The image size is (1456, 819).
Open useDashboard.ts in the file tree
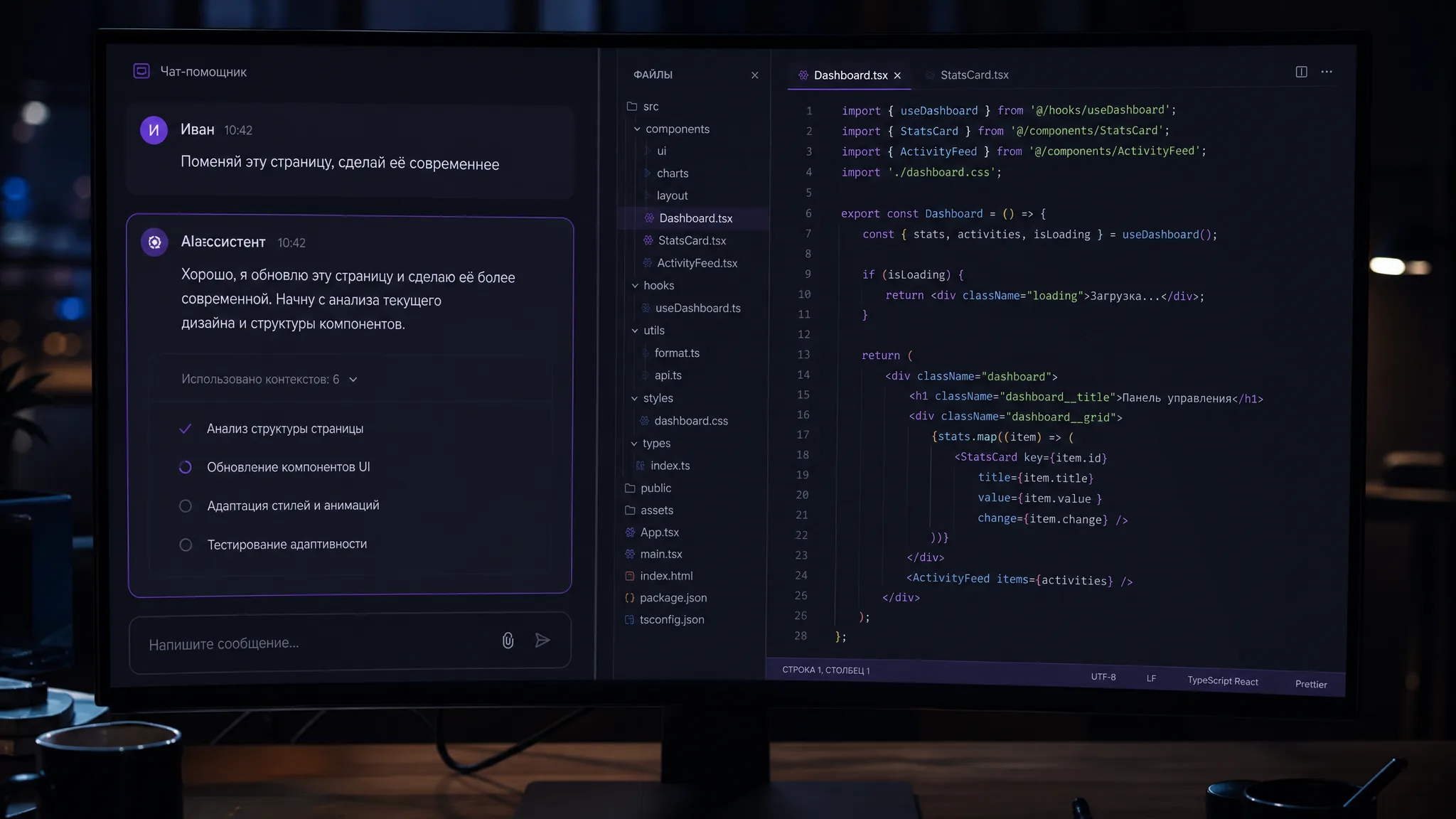(697, 308)
